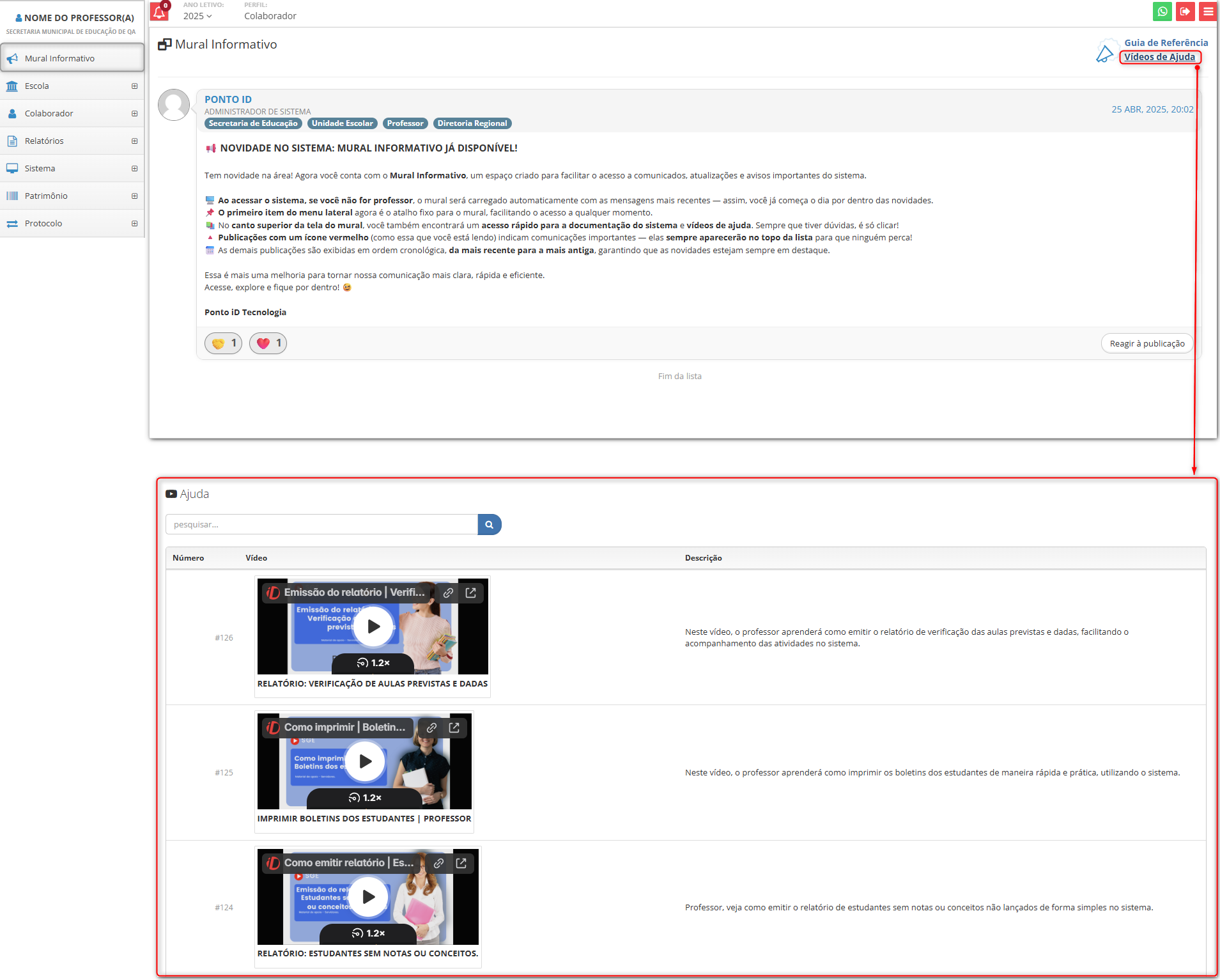Open video #124 in external window icon

[461, 863]
